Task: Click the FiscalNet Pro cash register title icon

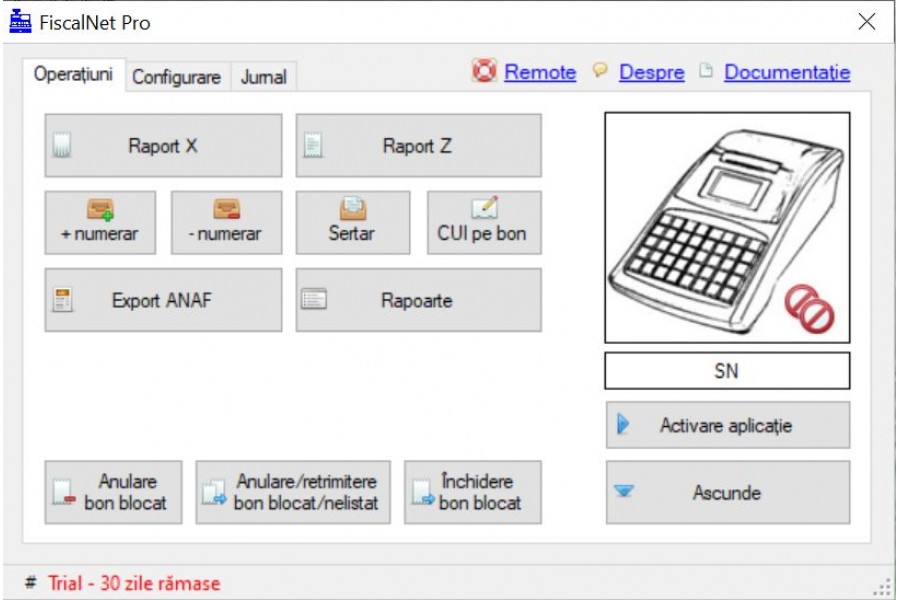Action: click(x=21, y=22)
